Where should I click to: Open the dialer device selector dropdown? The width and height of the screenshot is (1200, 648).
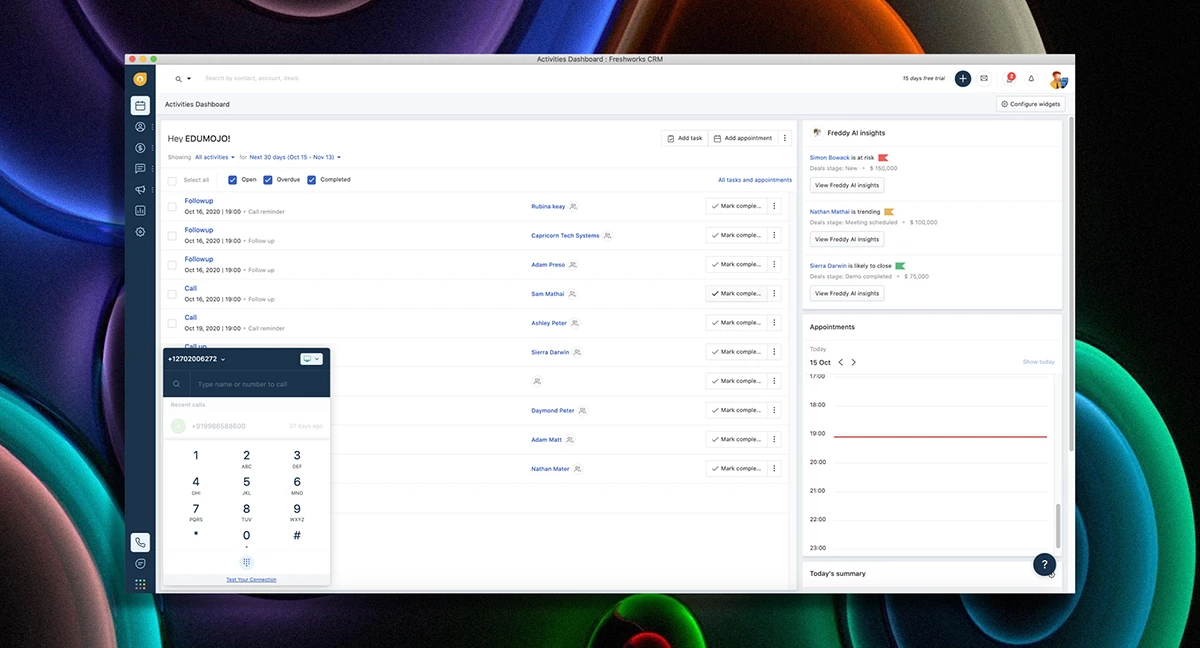[x=311, y=359]
